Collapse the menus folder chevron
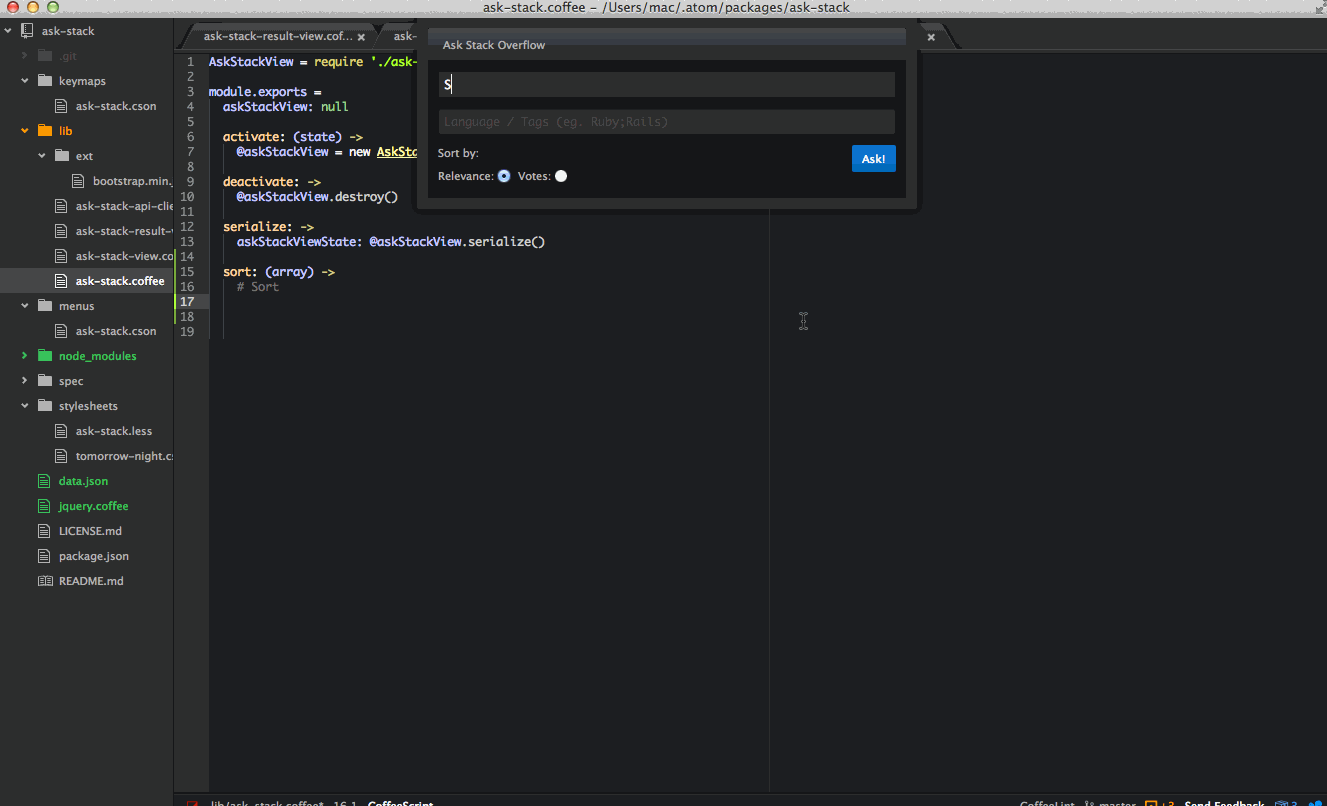This screenshot has width=1327, height=806. 25,306
